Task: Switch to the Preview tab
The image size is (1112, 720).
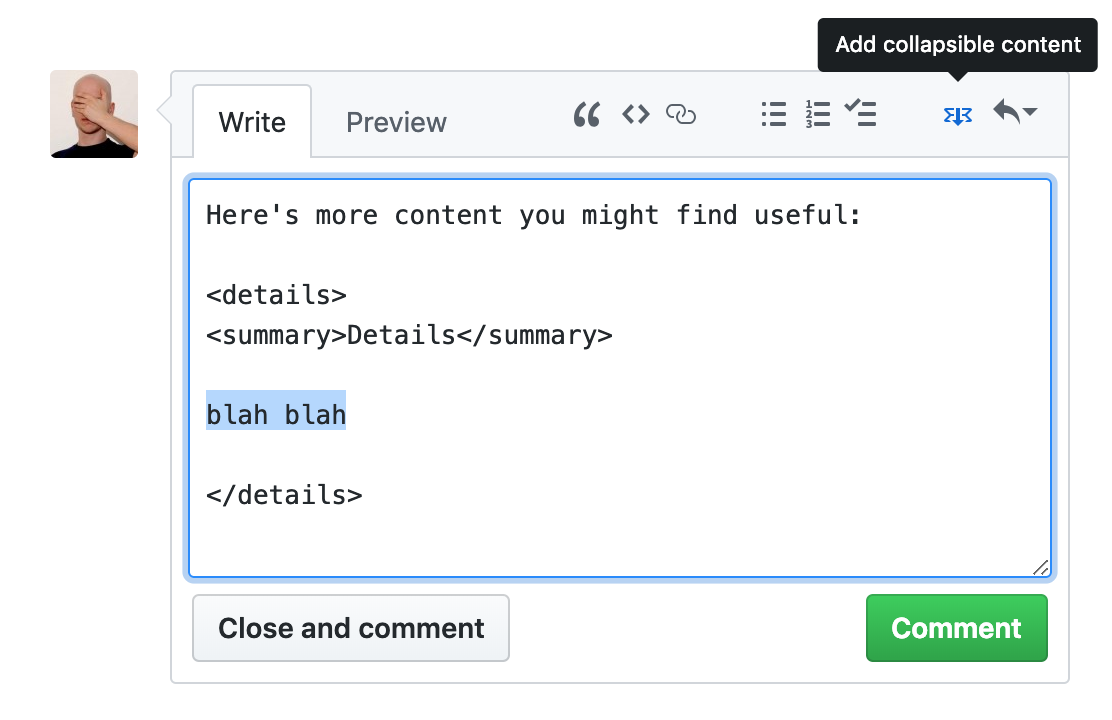Action: click(396, 122)
